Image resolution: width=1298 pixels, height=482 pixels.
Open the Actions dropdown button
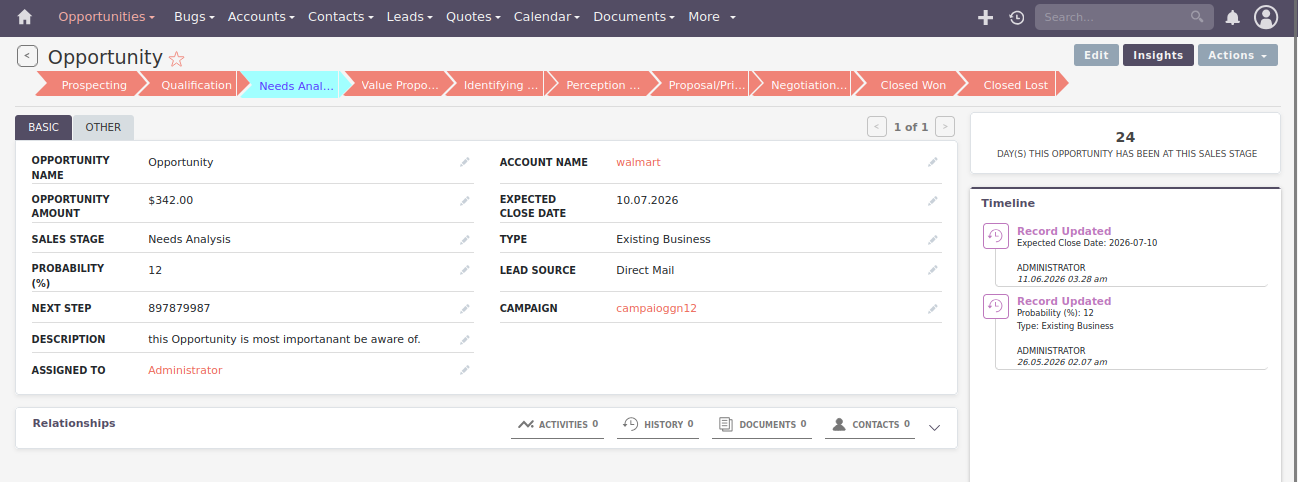[x=1238, y=56]
